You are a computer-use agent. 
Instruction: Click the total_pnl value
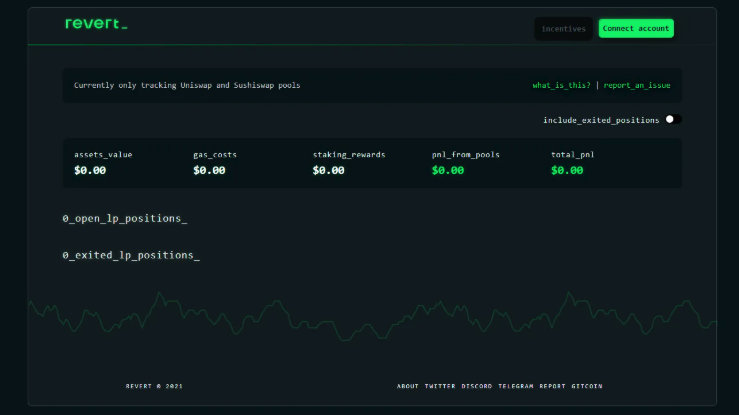coord(567,170)
